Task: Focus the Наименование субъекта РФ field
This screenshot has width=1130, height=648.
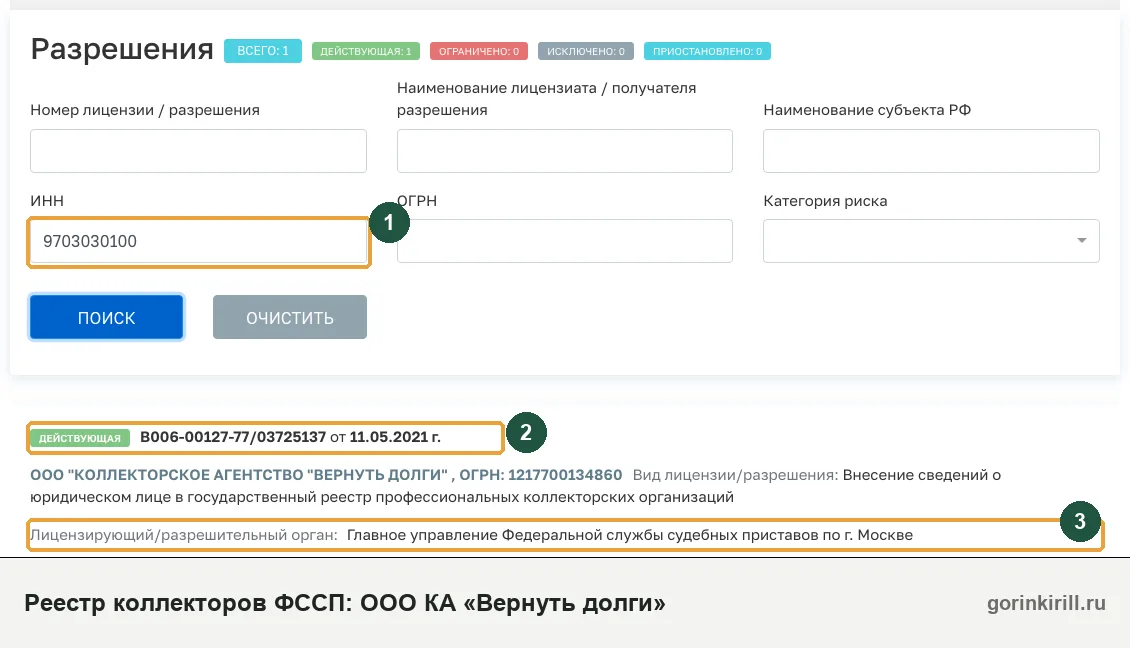Action: click(931, 151)
